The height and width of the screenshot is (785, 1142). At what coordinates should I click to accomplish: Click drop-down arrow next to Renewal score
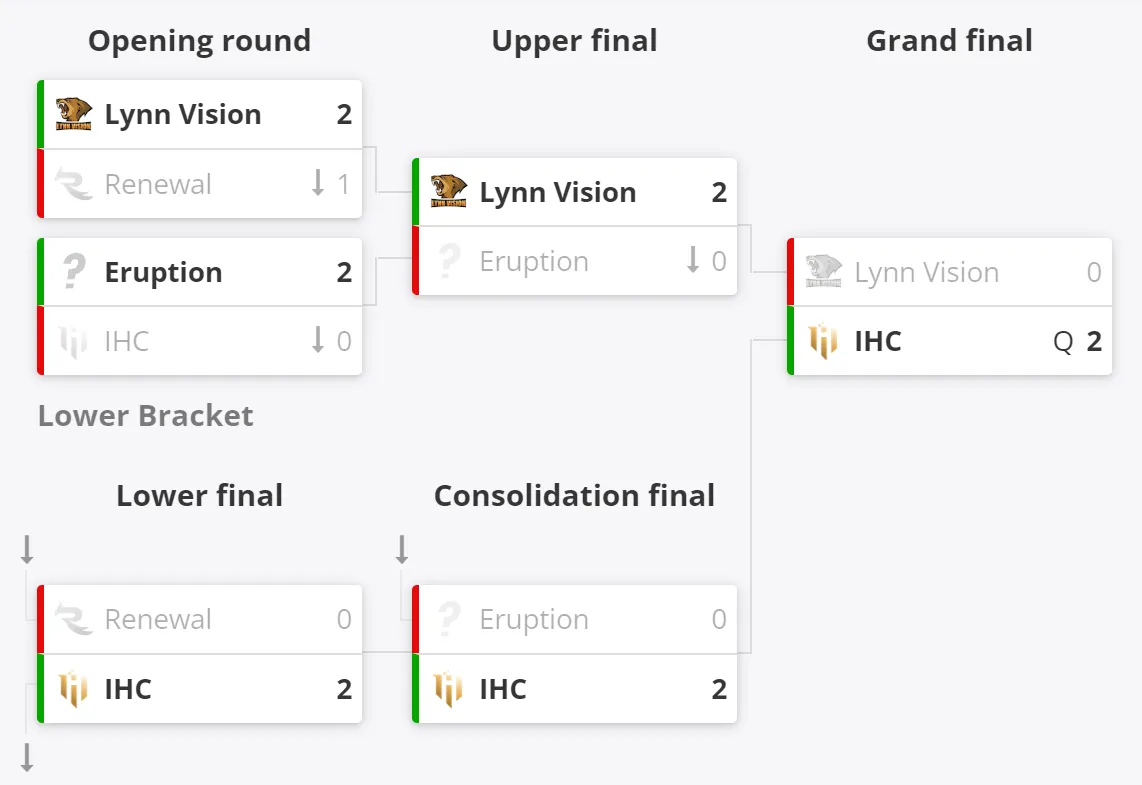(x=318, y=183)
